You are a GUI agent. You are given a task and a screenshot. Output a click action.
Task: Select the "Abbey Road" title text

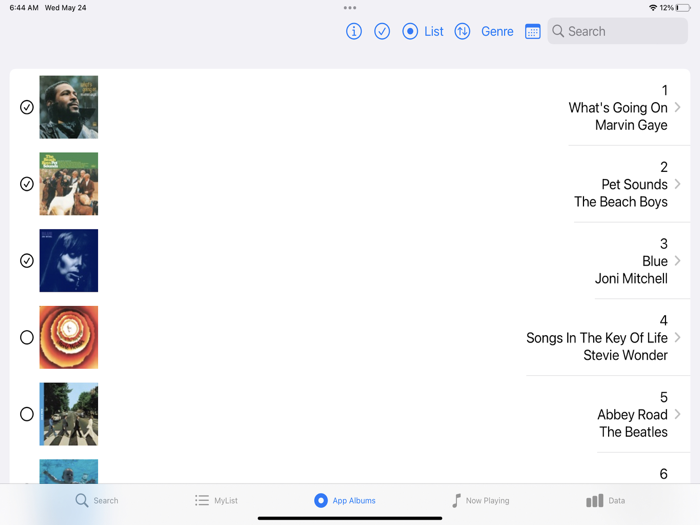coord(633,415)
